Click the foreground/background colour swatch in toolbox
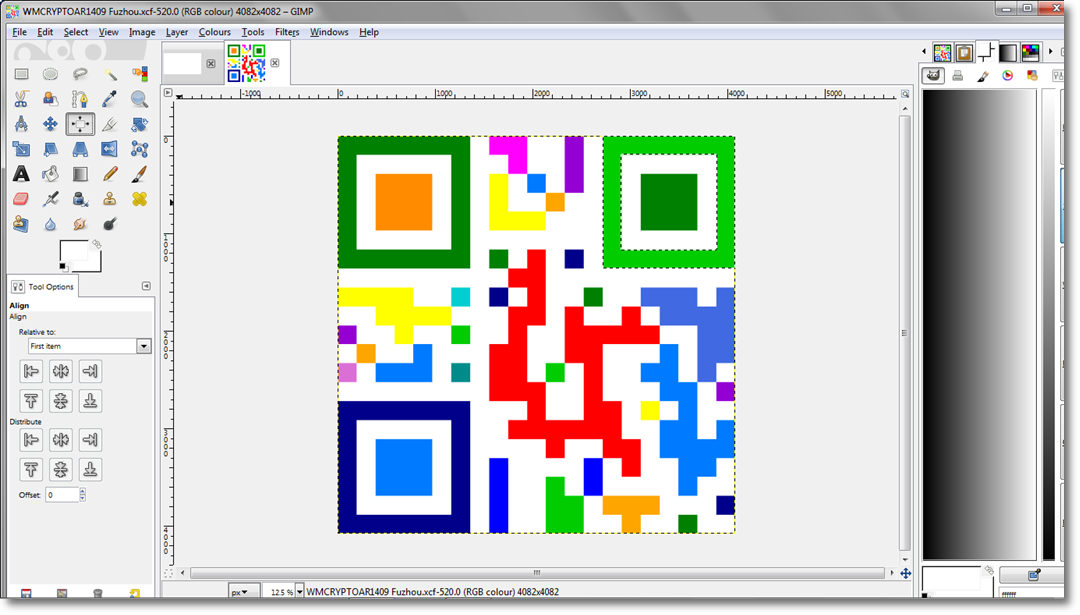Image resolution: width=1080 pixels, height=615 pixels. 81,256
